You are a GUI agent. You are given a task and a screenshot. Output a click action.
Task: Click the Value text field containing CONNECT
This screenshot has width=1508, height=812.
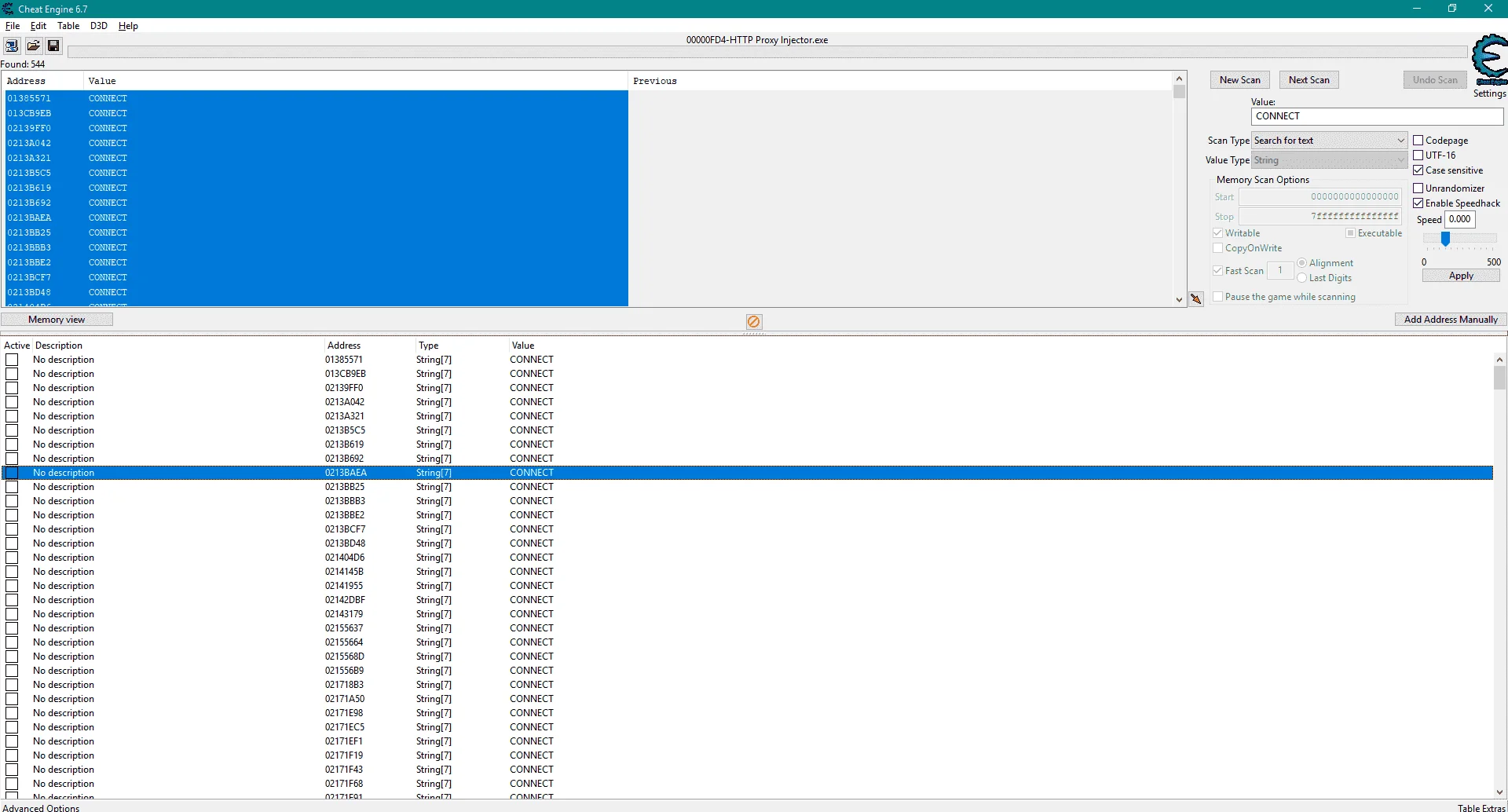[x=1377, y=116]
